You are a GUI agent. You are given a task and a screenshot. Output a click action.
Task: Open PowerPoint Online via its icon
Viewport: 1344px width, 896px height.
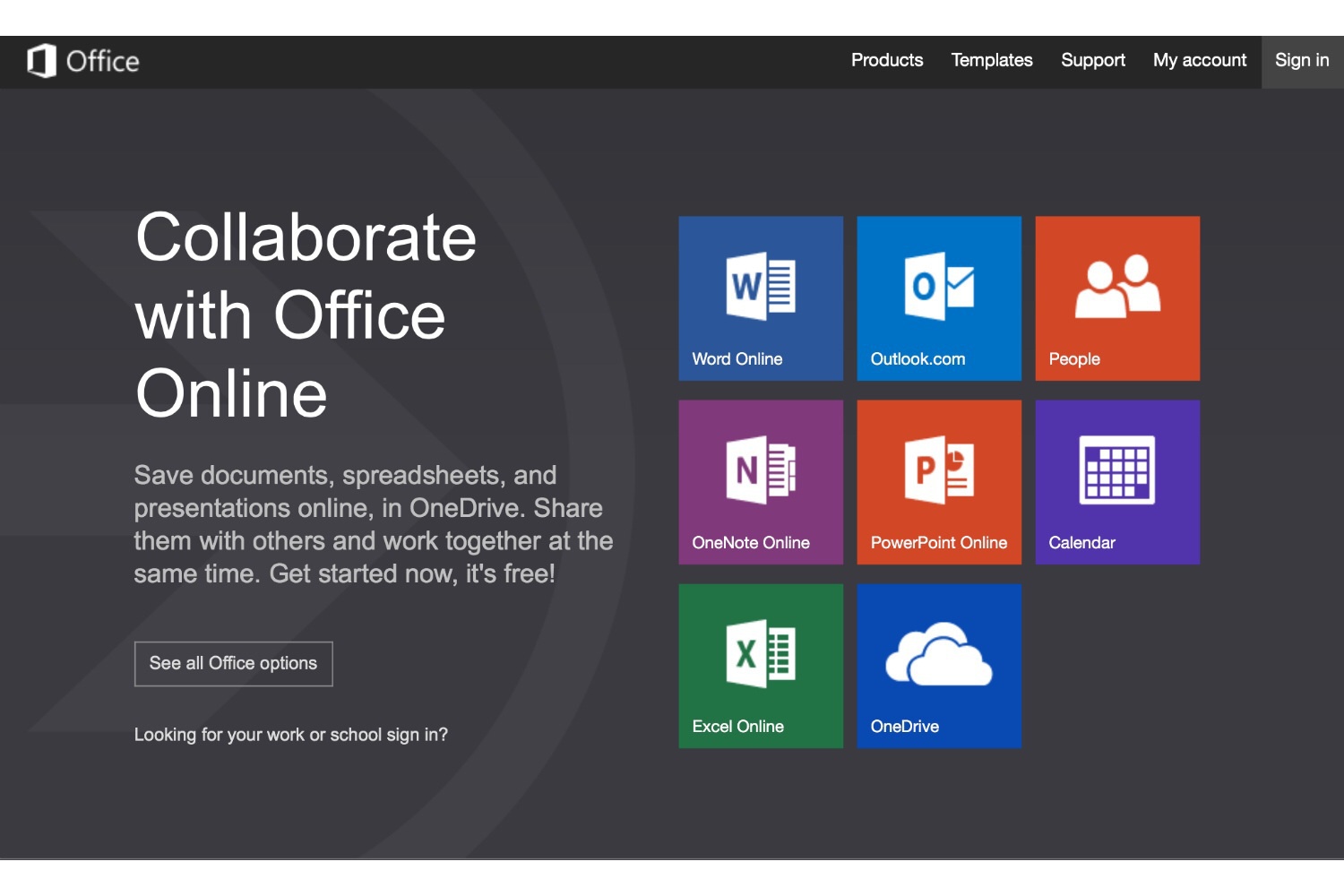pyautogui.click(x=938, y=470)
